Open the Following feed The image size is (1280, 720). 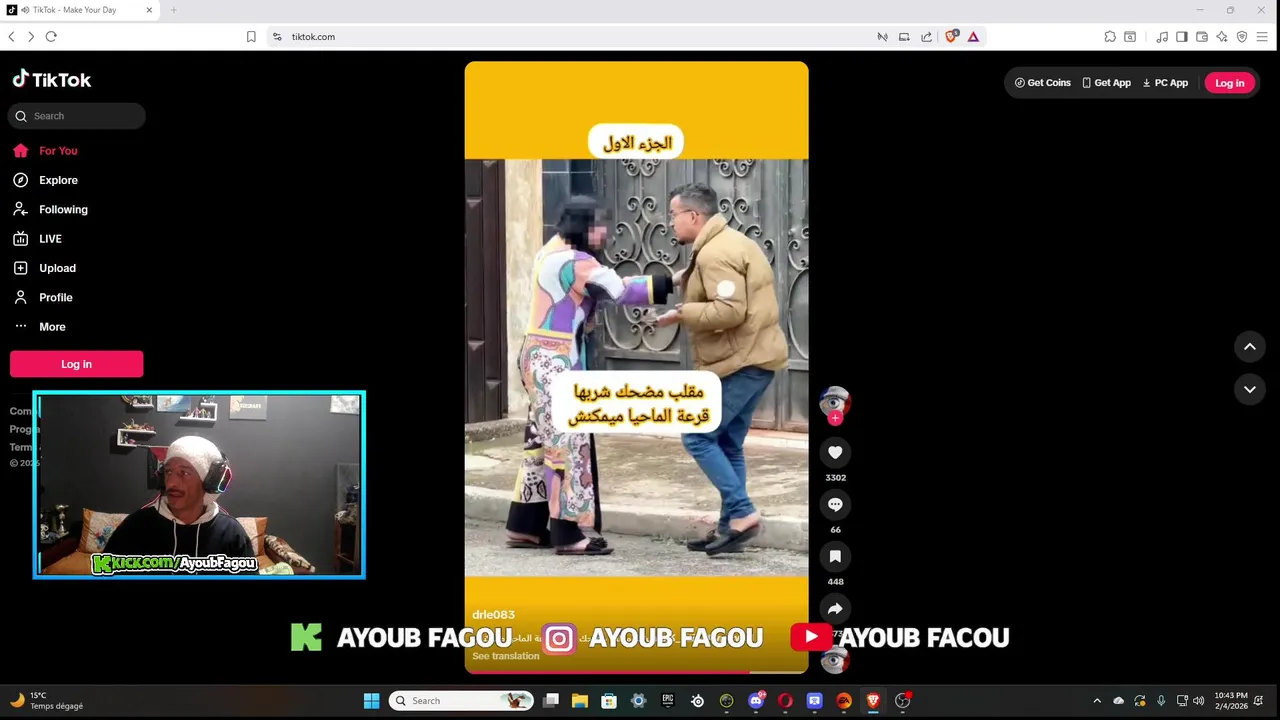point(50,210)
